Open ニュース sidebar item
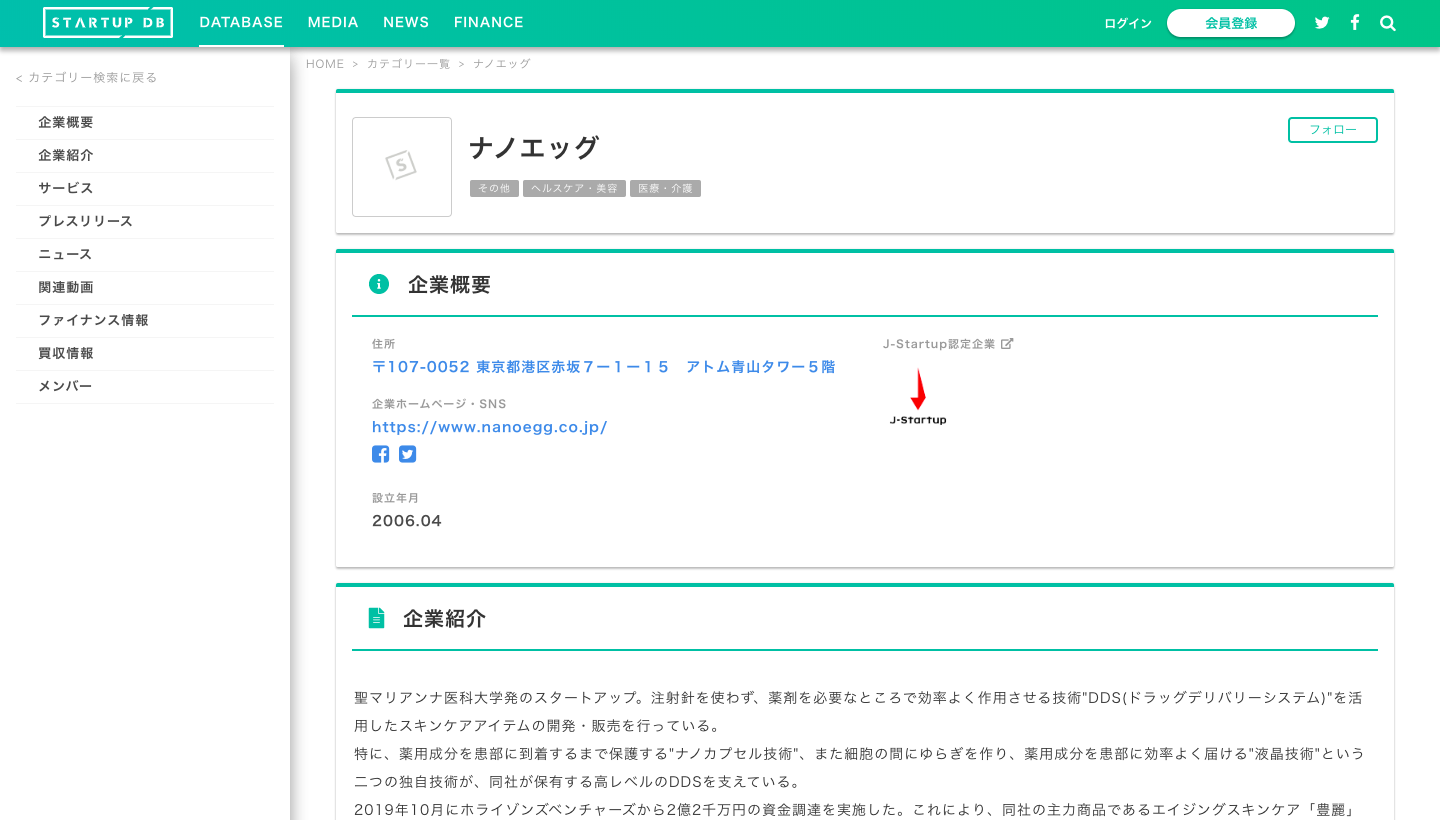The height and width of the screenshot is (820, 1440). (x=144, y=254)
